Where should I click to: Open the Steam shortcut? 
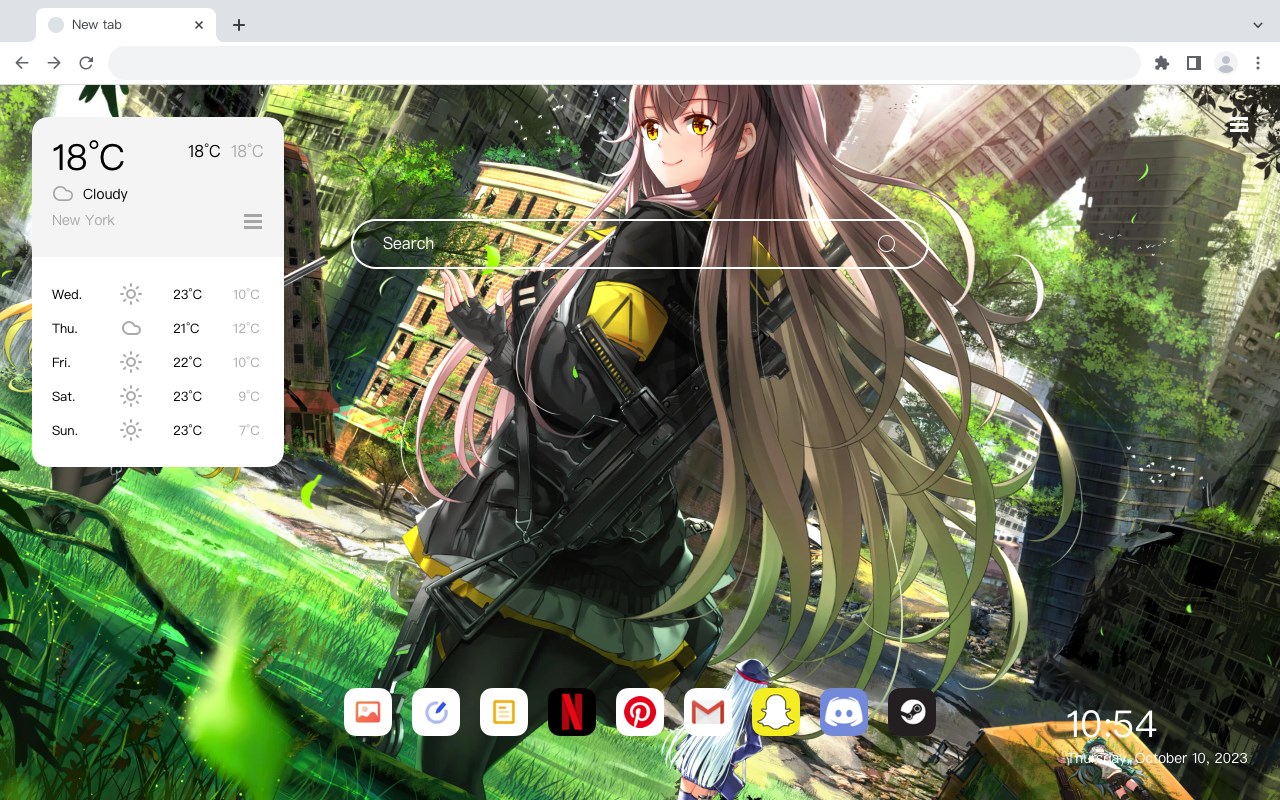(x=912, y=712)
